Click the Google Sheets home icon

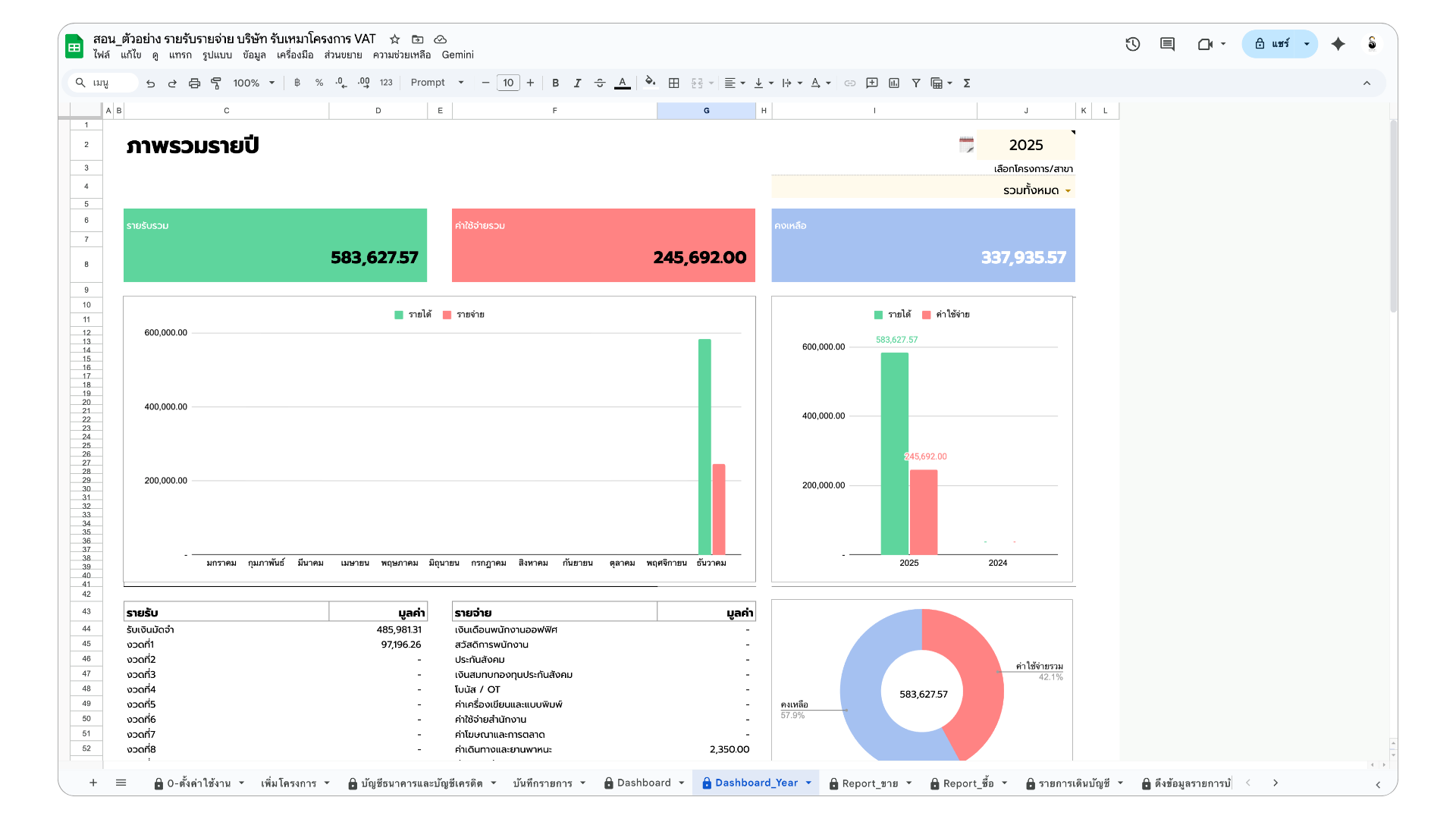coord(74,47)
